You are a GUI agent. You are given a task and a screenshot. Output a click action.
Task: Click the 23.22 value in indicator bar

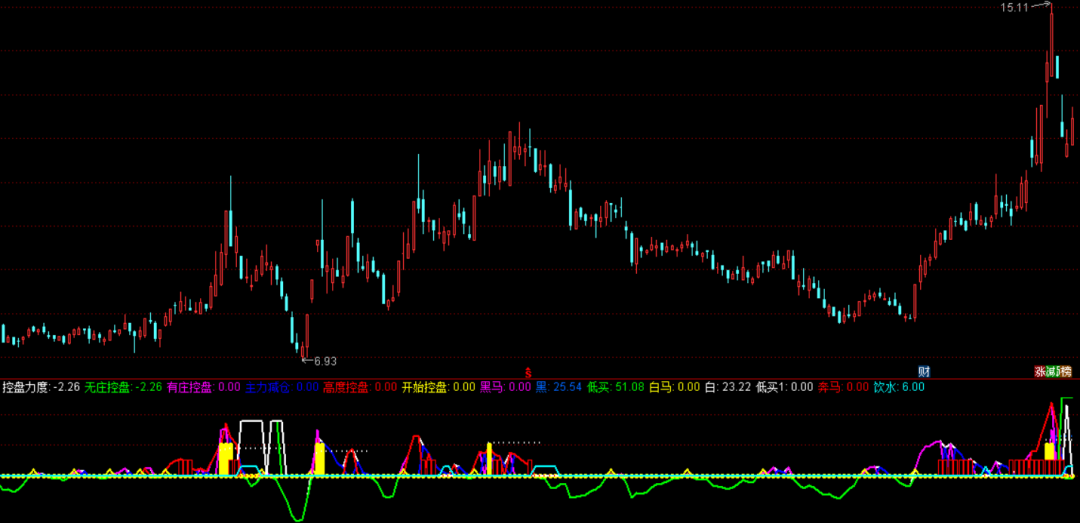tap(737, 387)
